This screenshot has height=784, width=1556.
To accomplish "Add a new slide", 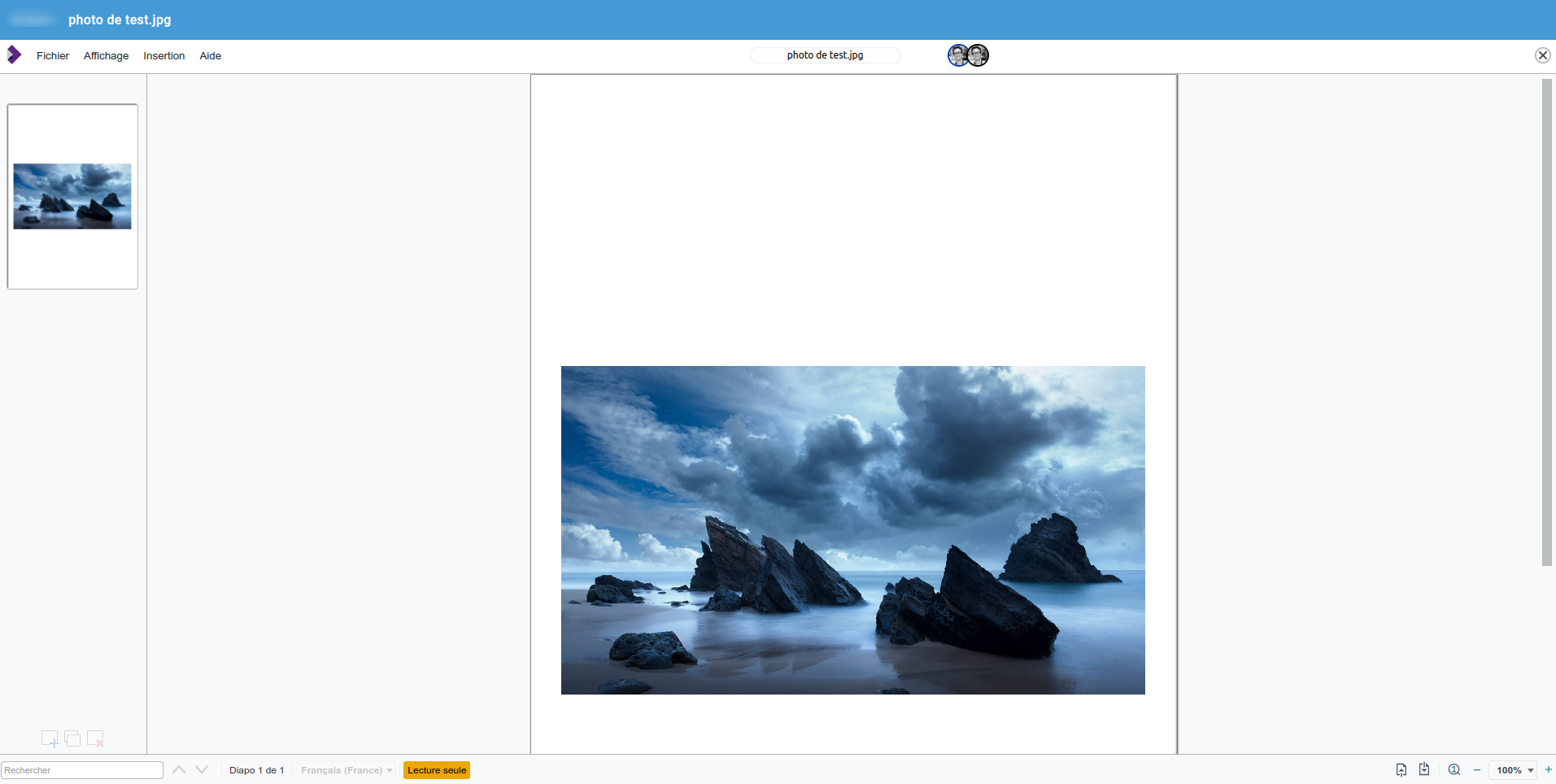I will (49, 738).
